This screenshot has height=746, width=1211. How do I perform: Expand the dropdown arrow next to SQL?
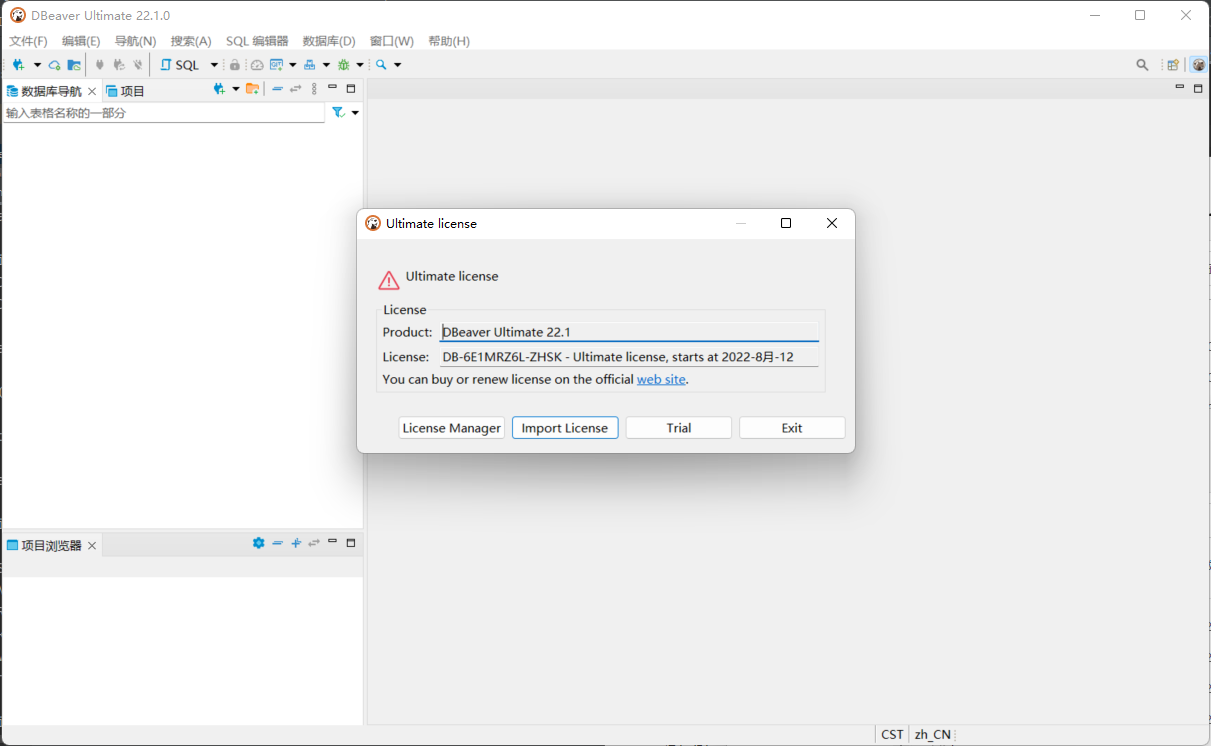click(x=214, y=65)
